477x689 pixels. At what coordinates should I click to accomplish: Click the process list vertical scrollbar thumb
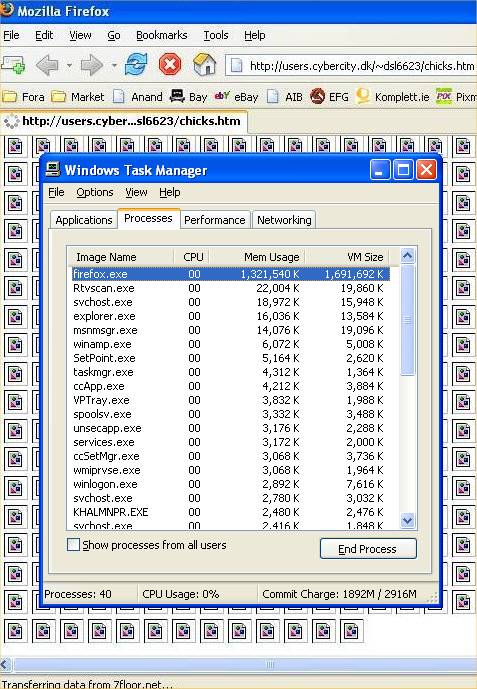tap(407, 320)
